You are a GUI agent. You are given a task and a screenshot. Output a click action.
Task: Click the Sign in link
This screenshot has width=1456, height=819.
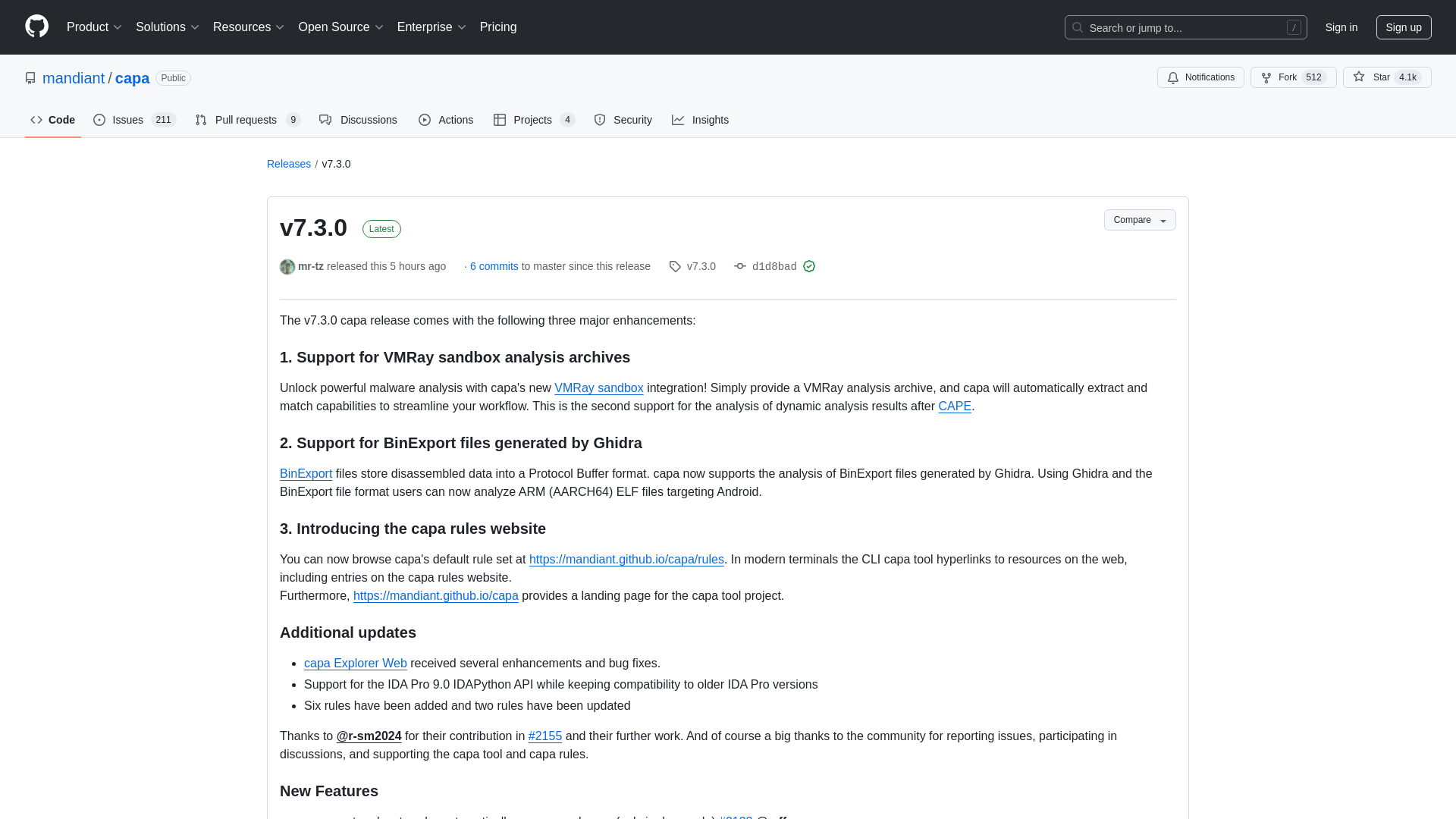tap(1341, 27)
